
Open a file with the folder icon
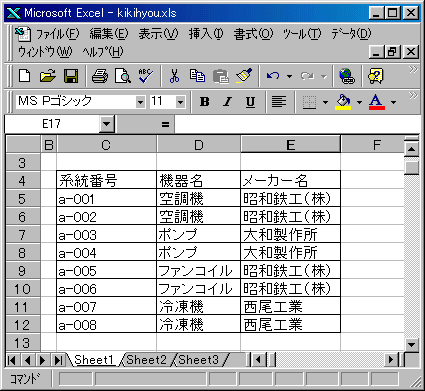[x=48, y=76]
